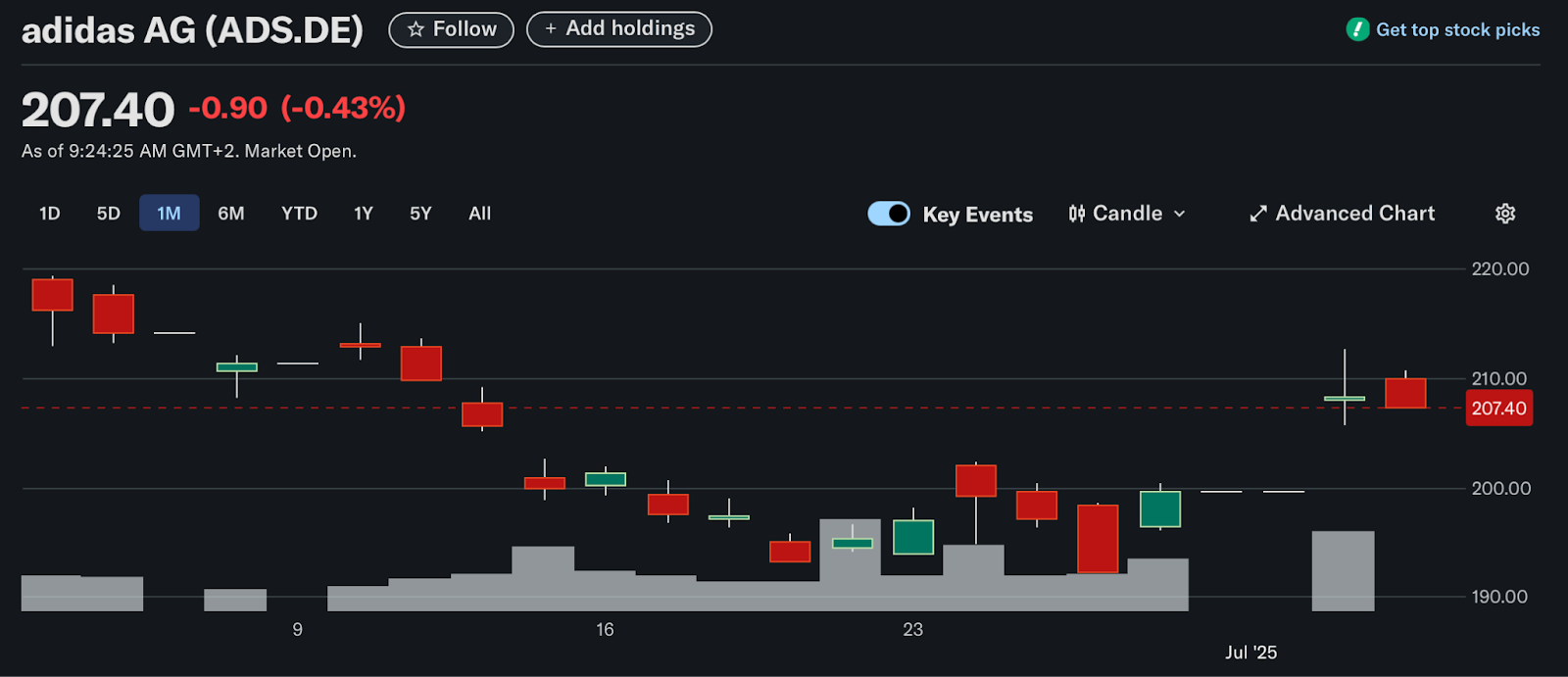Switch to the 5Y time range
The image size is (1568, 677).
pyautogui.click(x=420, y=214)
